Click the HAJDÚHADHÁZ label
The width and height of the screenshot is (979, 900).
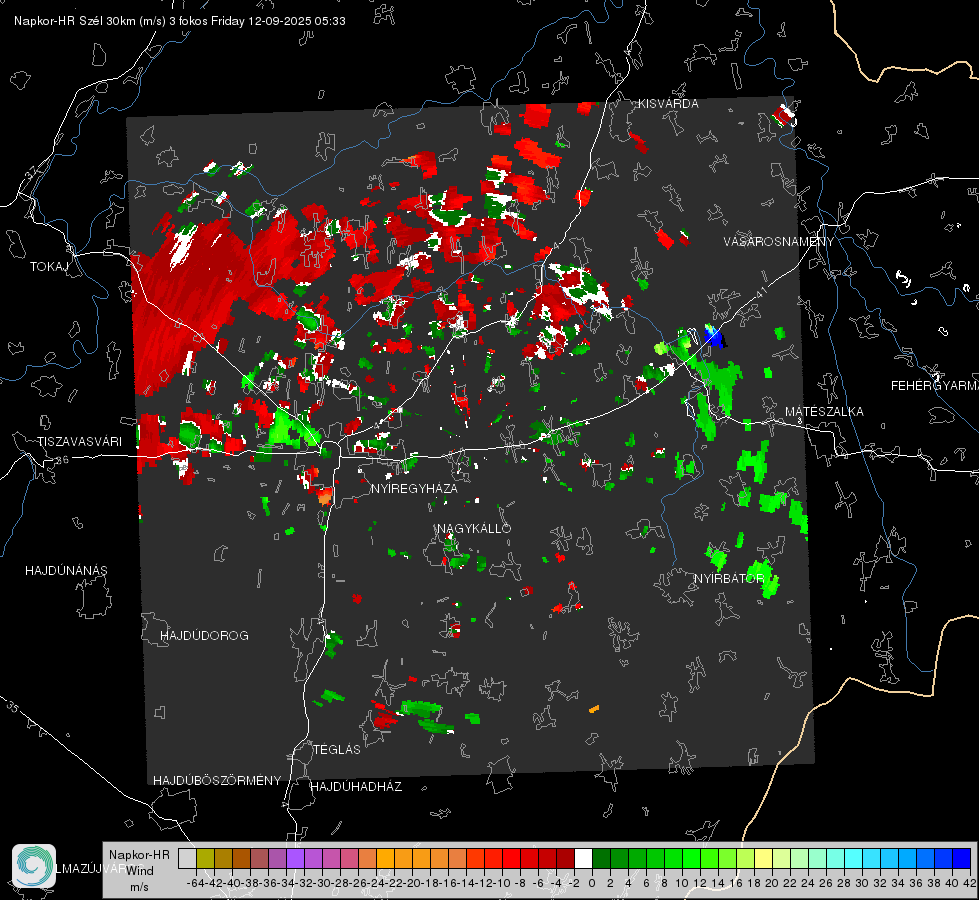[356, 787]
